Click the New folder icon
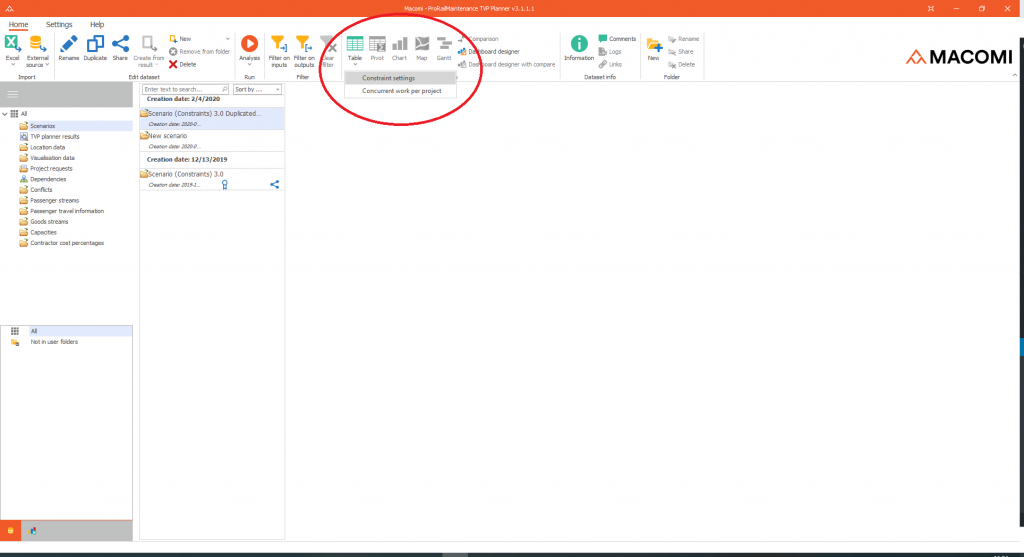Image resolution: width=1024 pixels, height=557 pixels. click(x=653, y=44)
